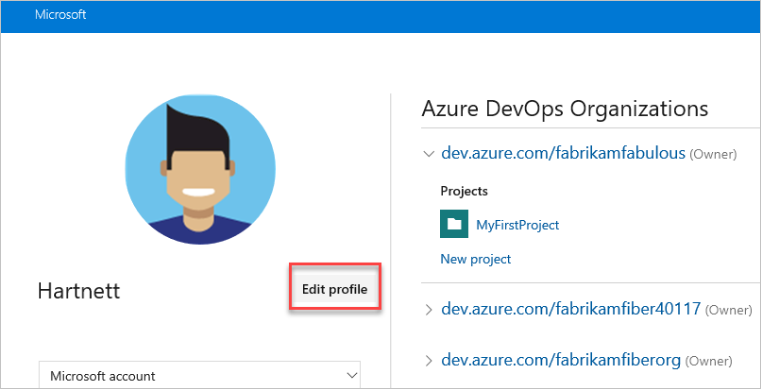The image size is (761, 389).
Task: Expand the fabrikamfiberorg organization chevron
Action: [x=429, y=360]
